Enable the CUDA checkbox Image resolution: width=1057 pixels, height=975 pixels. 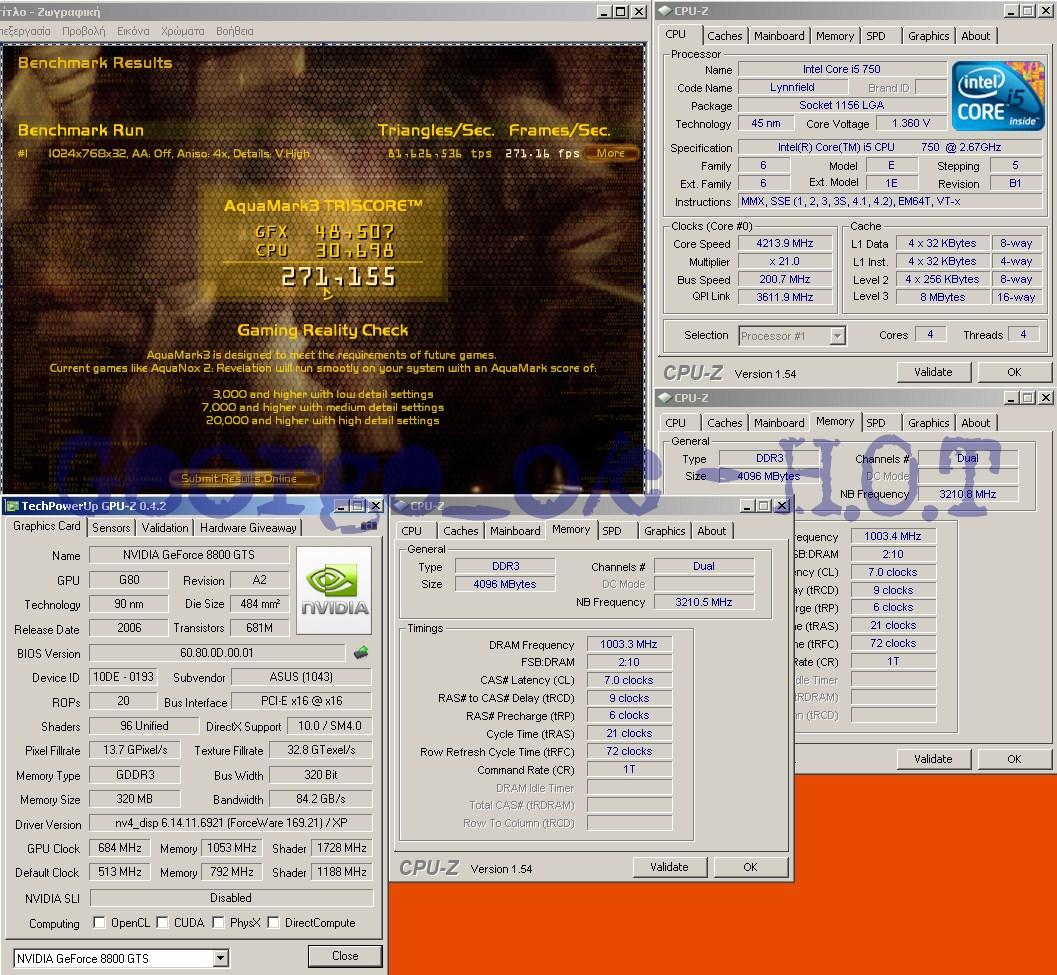point(162,922)
